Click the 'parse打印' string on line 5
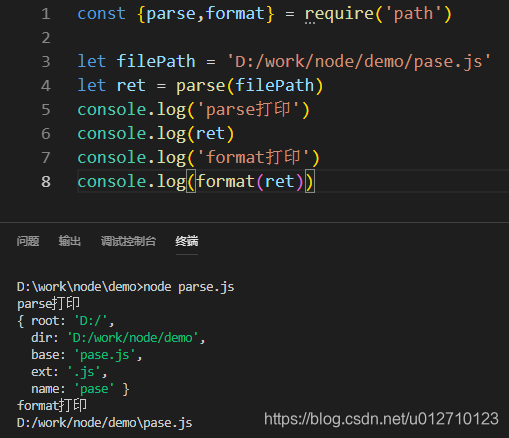 coord(249,110)
